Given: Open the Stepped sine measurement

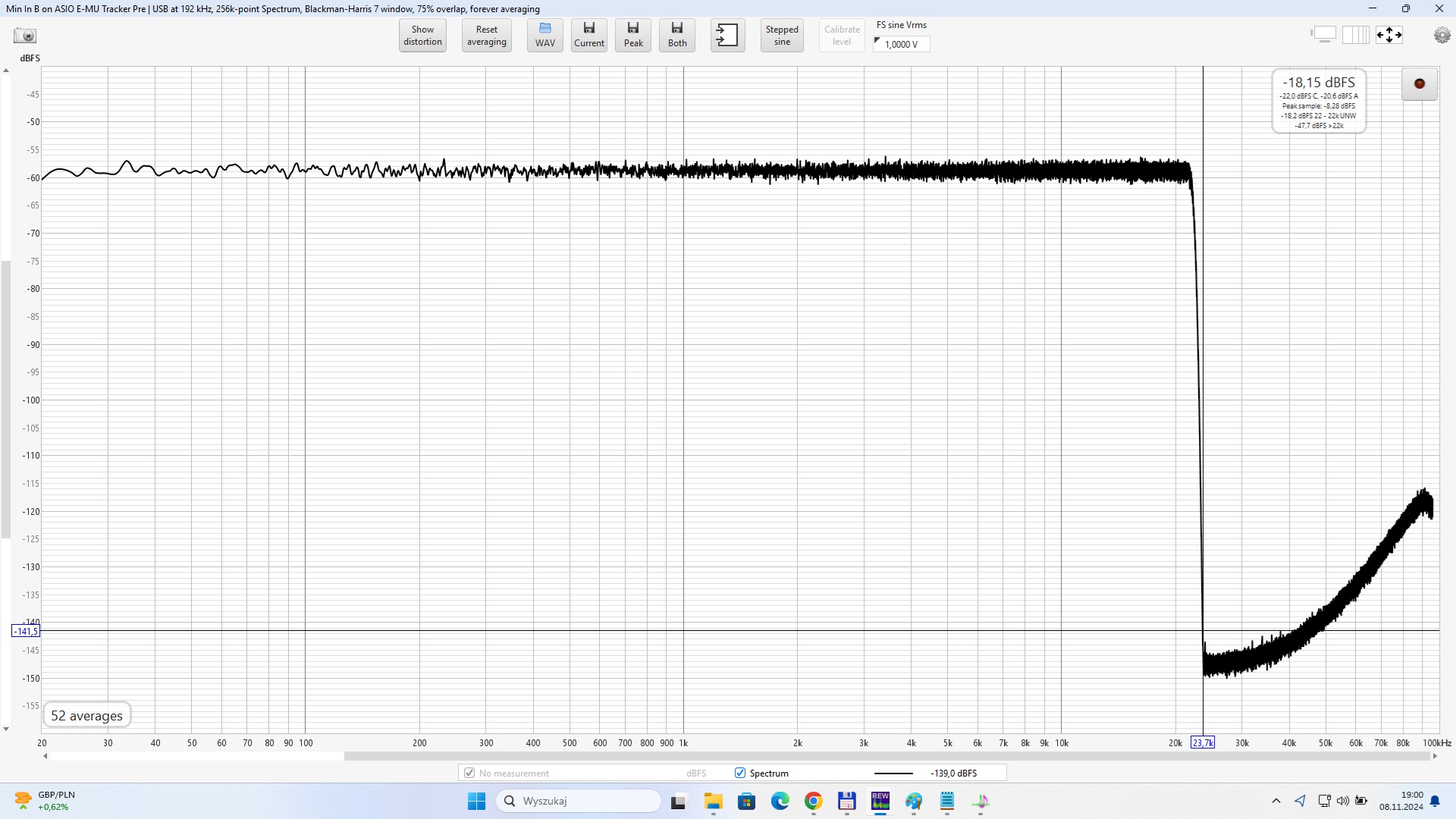Looking at the screenshot, I should pos(782,36).
